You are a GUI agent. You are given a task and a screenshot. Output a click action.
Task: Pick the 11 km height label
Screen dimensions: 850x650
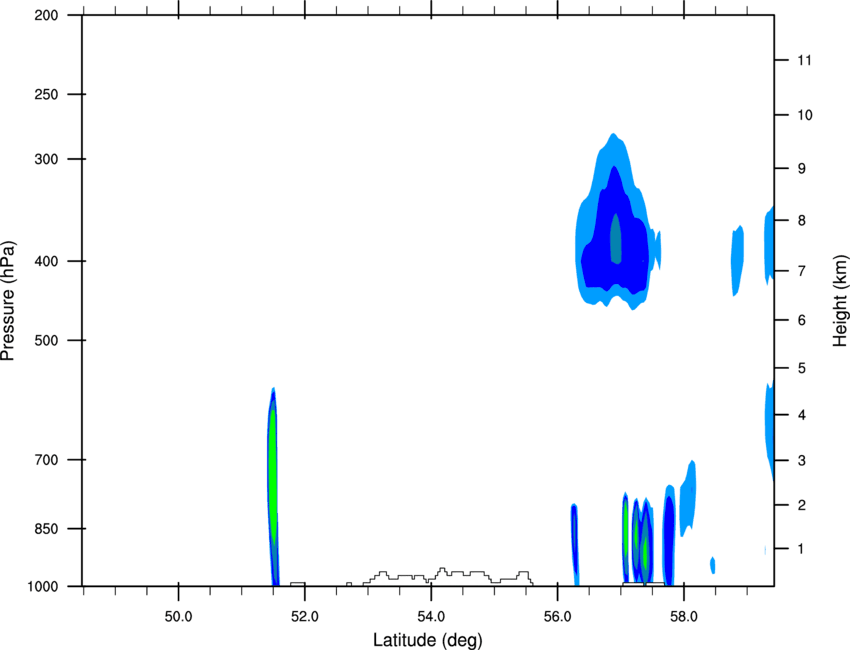[x=804, y=60]
